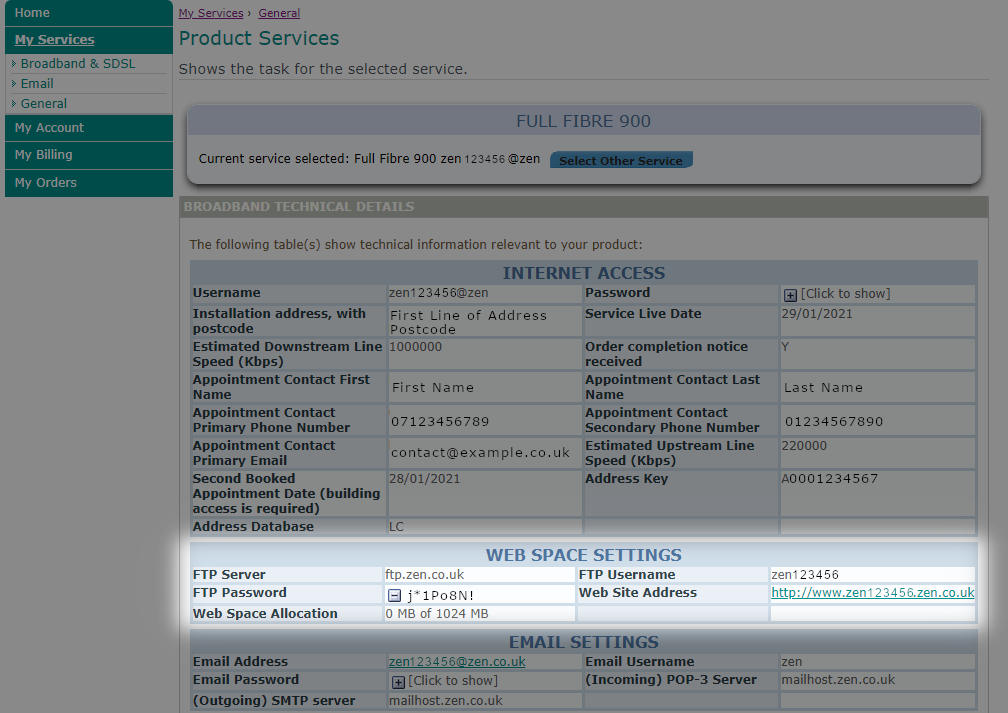Expand the Internet Access password plus icon
Screen dimensions: 1008x713
790,295
